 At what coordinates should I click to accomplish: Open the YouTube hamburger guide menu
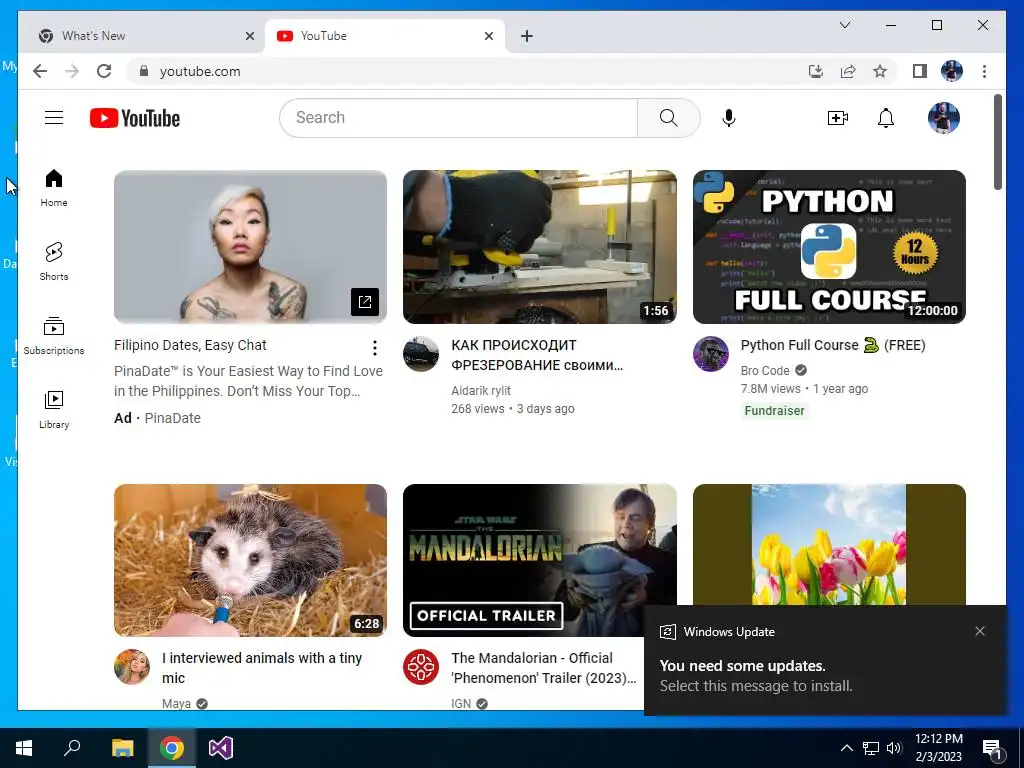point(54,118)
